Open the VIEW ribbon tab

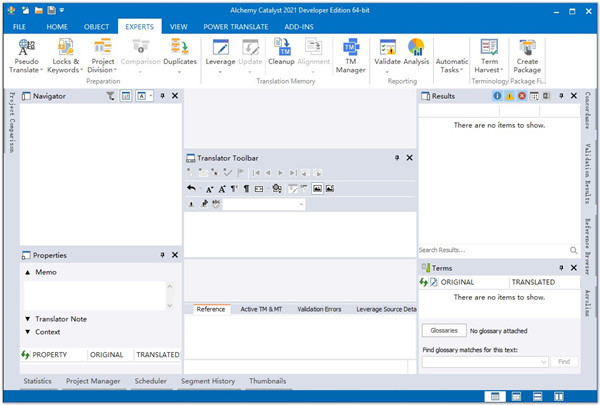tap(179, 27)
